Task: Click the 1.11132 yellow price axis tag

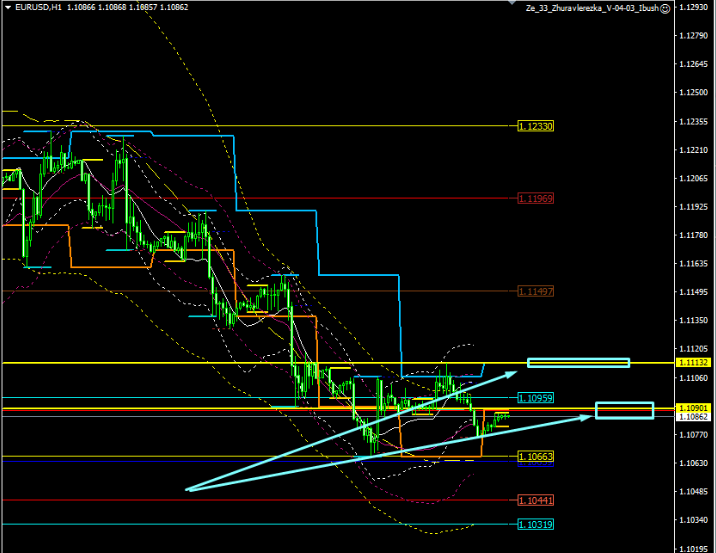Action: point(692,362)
